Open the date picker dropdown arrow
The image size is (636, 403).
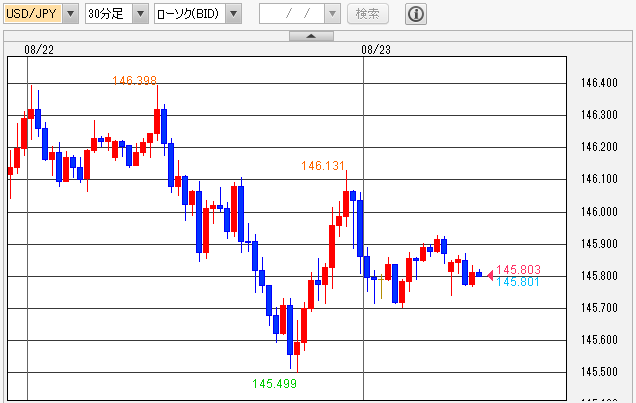(x=333, y=14)
